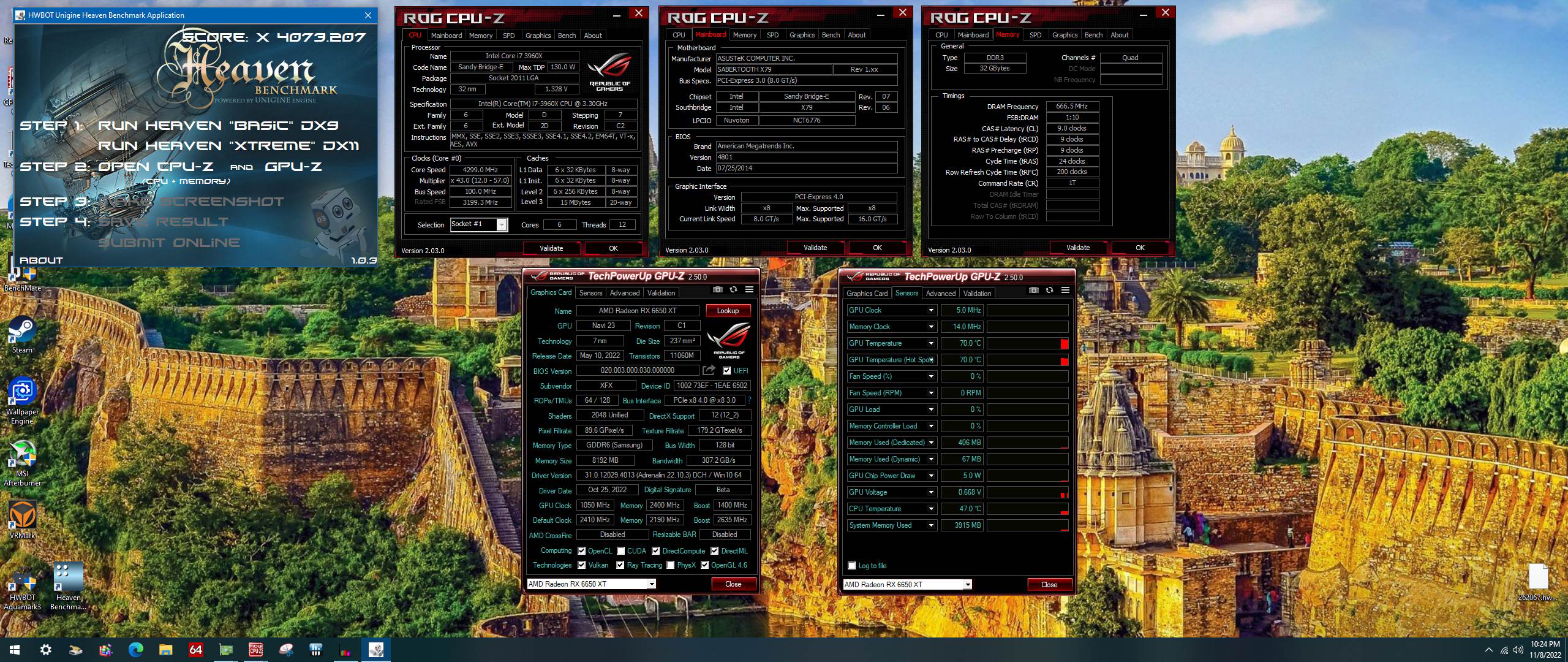Viewport: 1568px width, 662px height.
Task: Open About tab in the CPU-Z Memory window
Action: pyautogui.click(x=1120, y=35)
